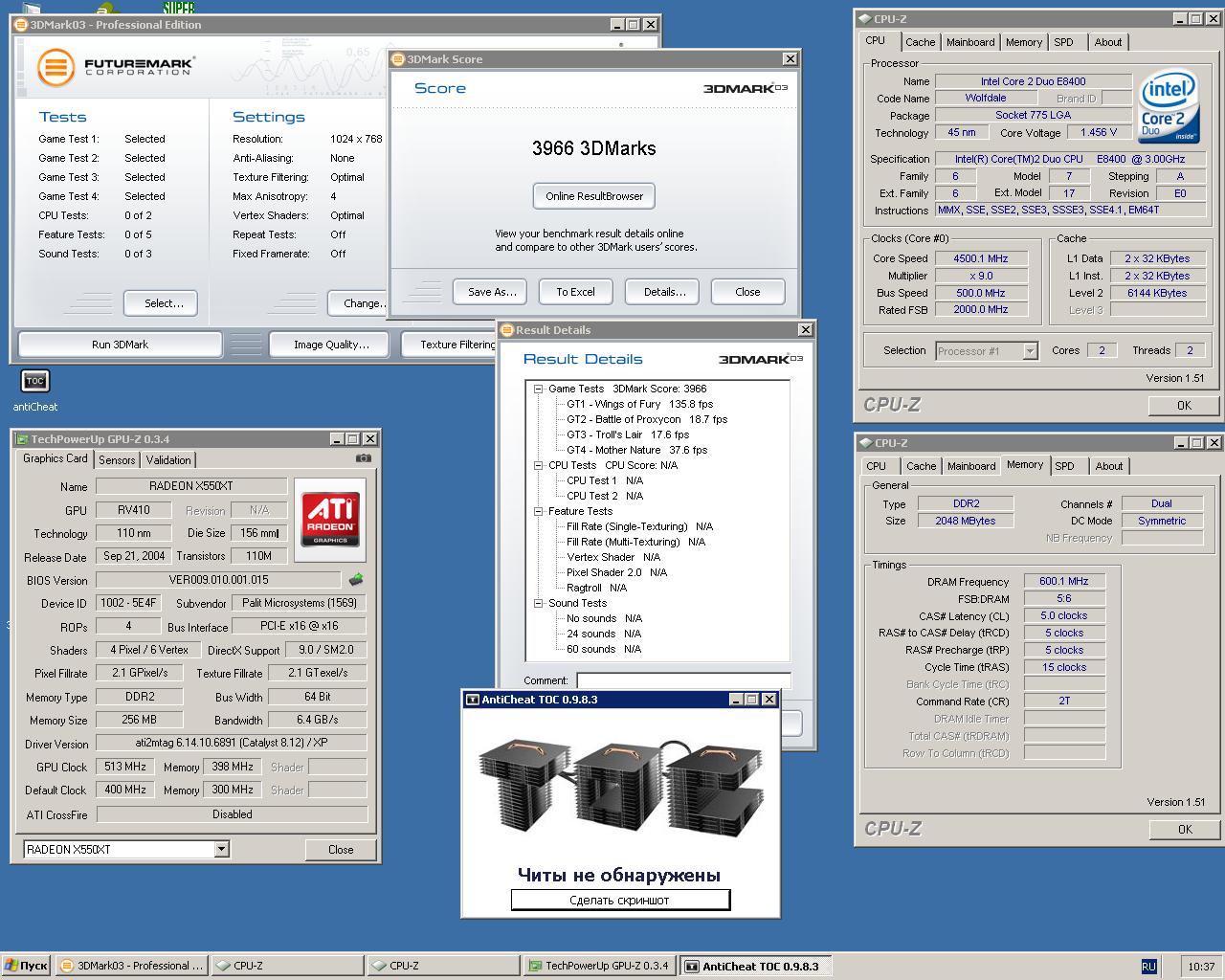Viewport: 1225px width, 980px height.
Task: Select GT4 - Mother Nature result row
Action: pos(636,450)
